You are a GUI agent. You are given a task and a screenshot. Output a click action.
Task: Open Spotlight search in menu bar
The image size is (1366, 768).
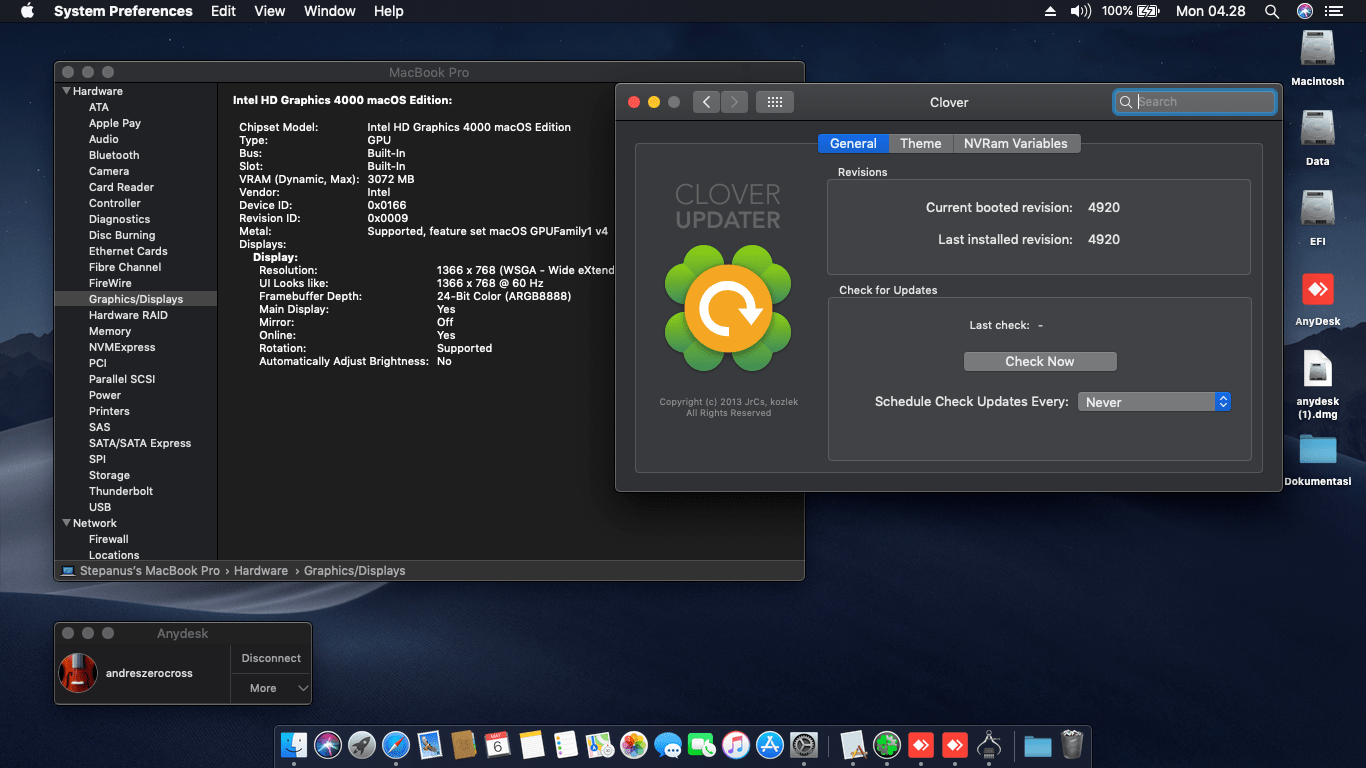[1272, 11]
